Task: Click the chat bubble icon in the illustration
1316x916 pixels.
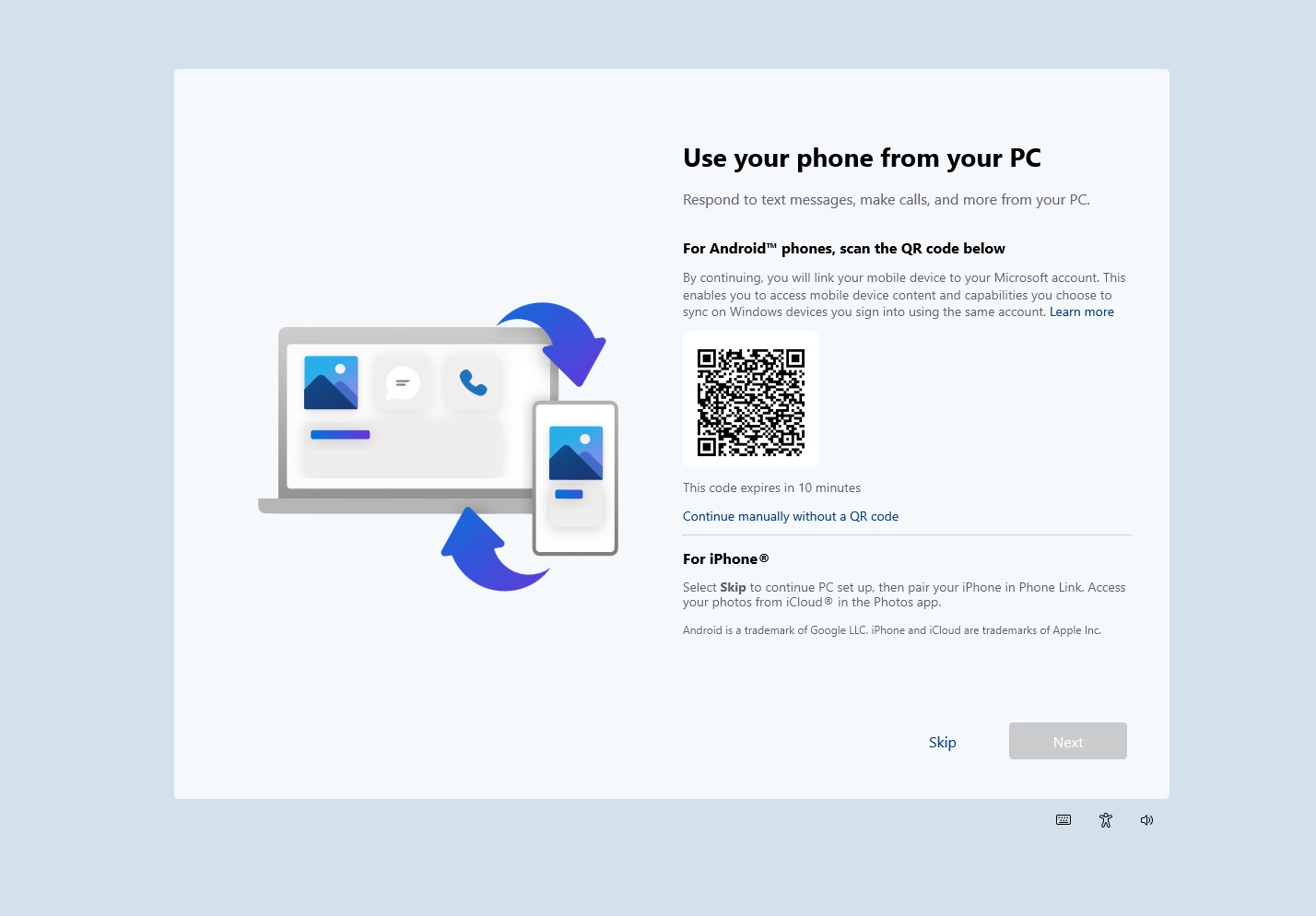Action: pos(403,382)
